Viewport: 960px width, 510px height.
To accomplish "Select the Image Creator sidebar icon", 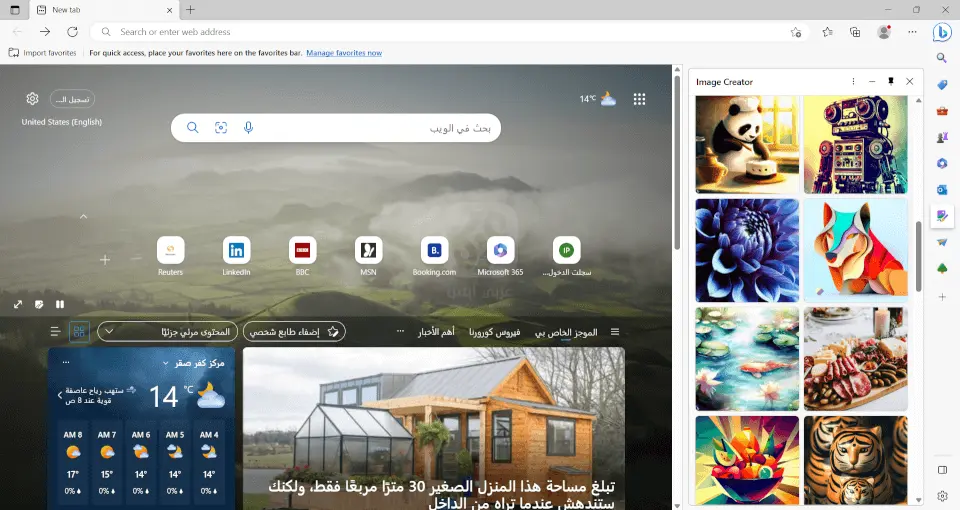I will (942, 216).
